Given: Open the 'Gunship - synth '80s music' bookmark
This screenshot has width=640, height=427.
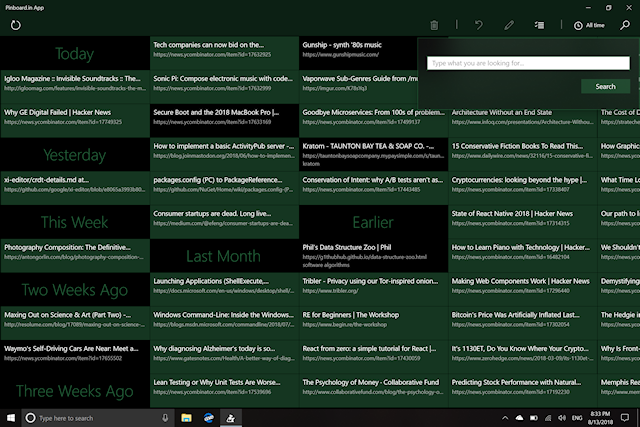Looking at the screenshot, I should point(358,53).
